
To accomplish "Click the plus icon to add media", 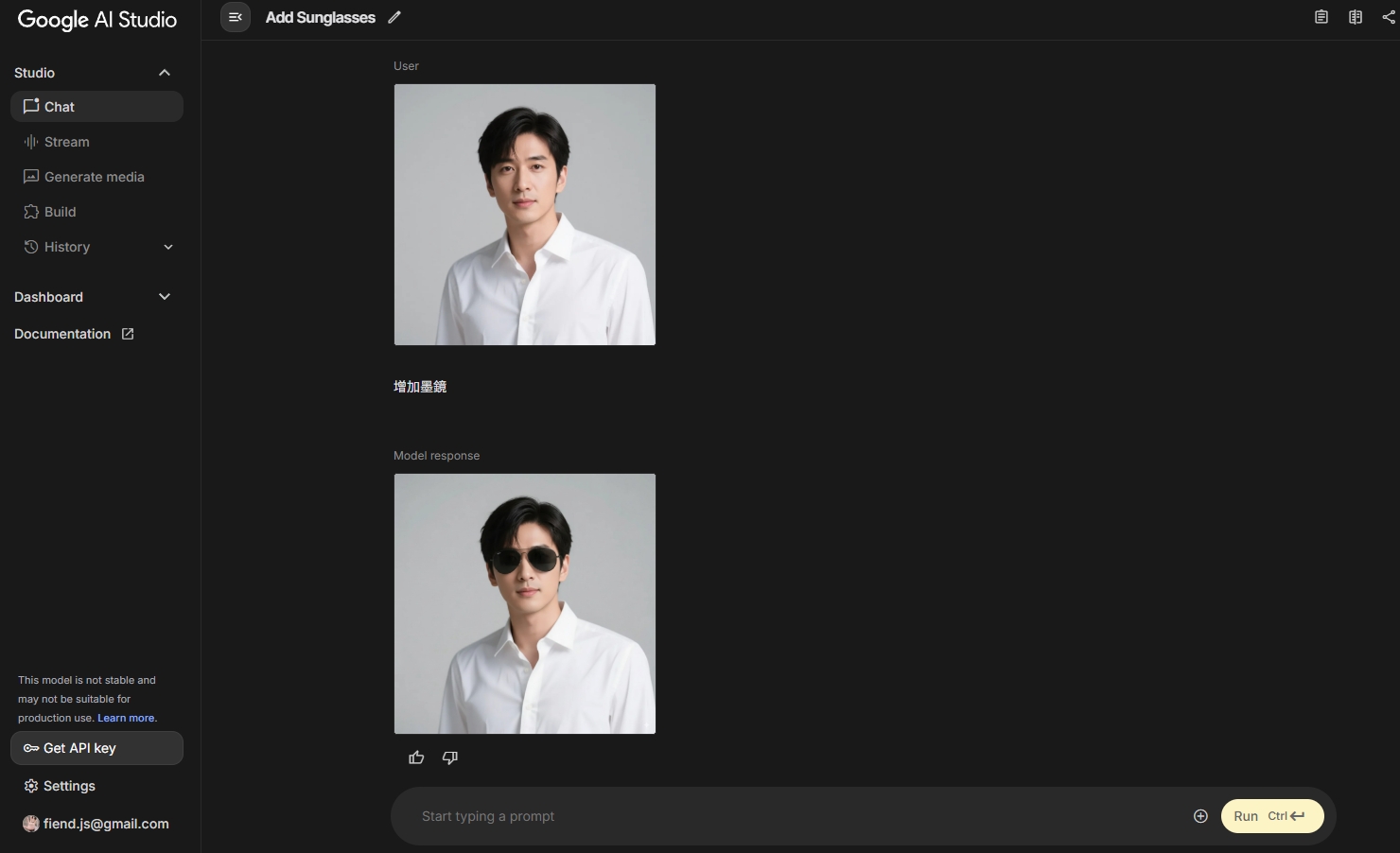I will tap(1200, 816).
